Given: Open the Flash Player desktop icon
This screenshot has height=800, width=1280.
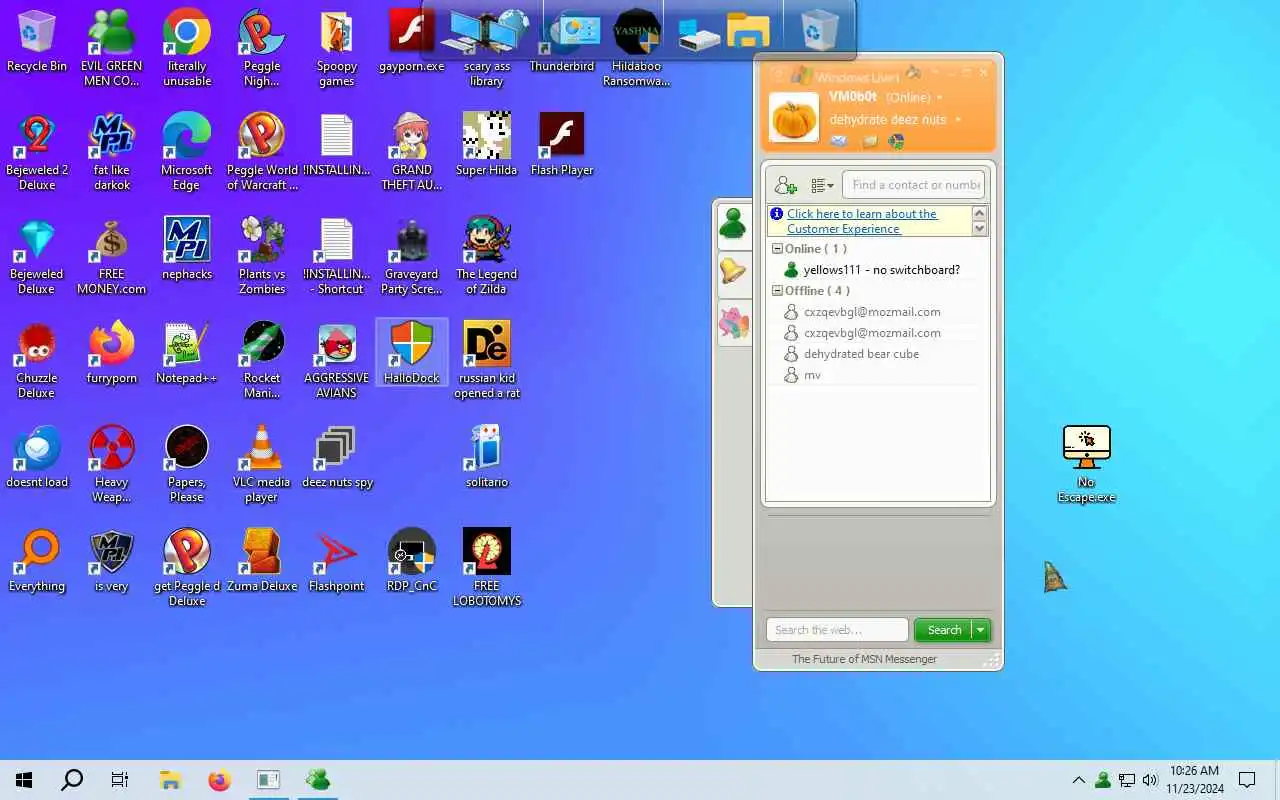Looking at the screenshot, I should click(x=562, y=146).
